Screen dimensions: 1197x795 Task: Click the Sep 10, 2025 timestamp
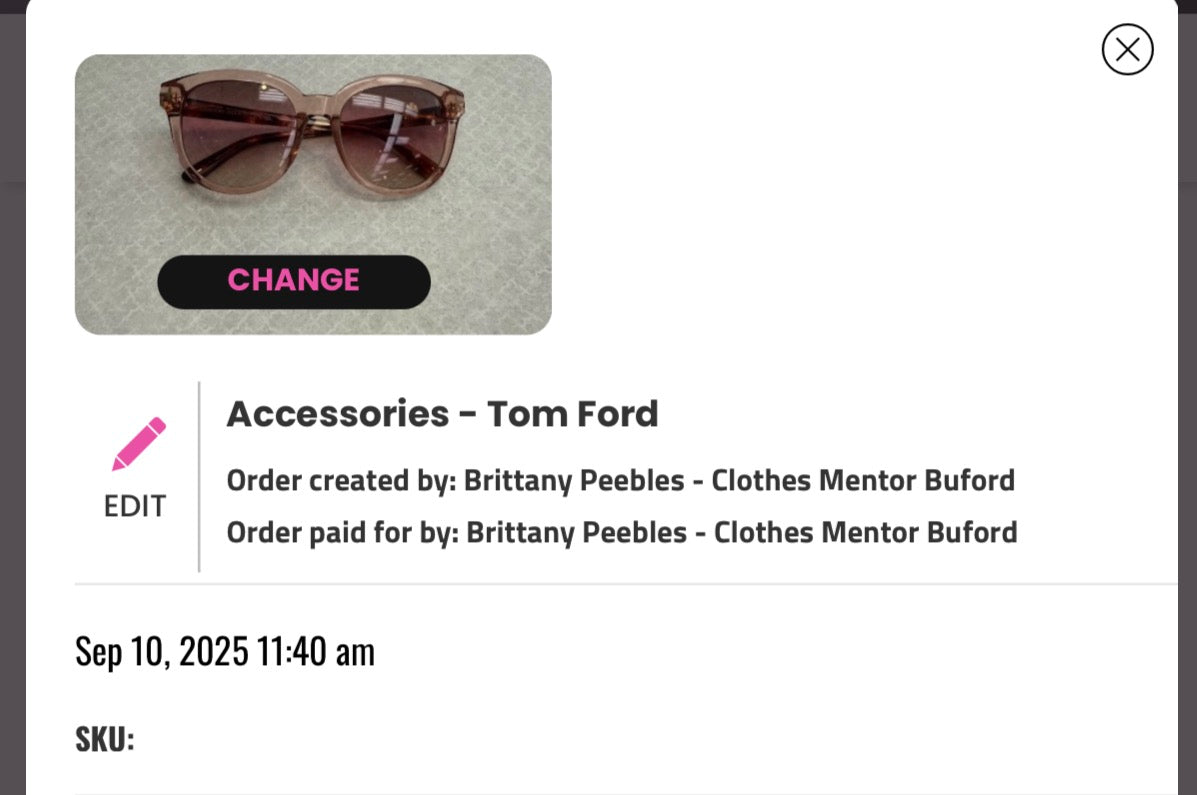(x=225, y=650)
